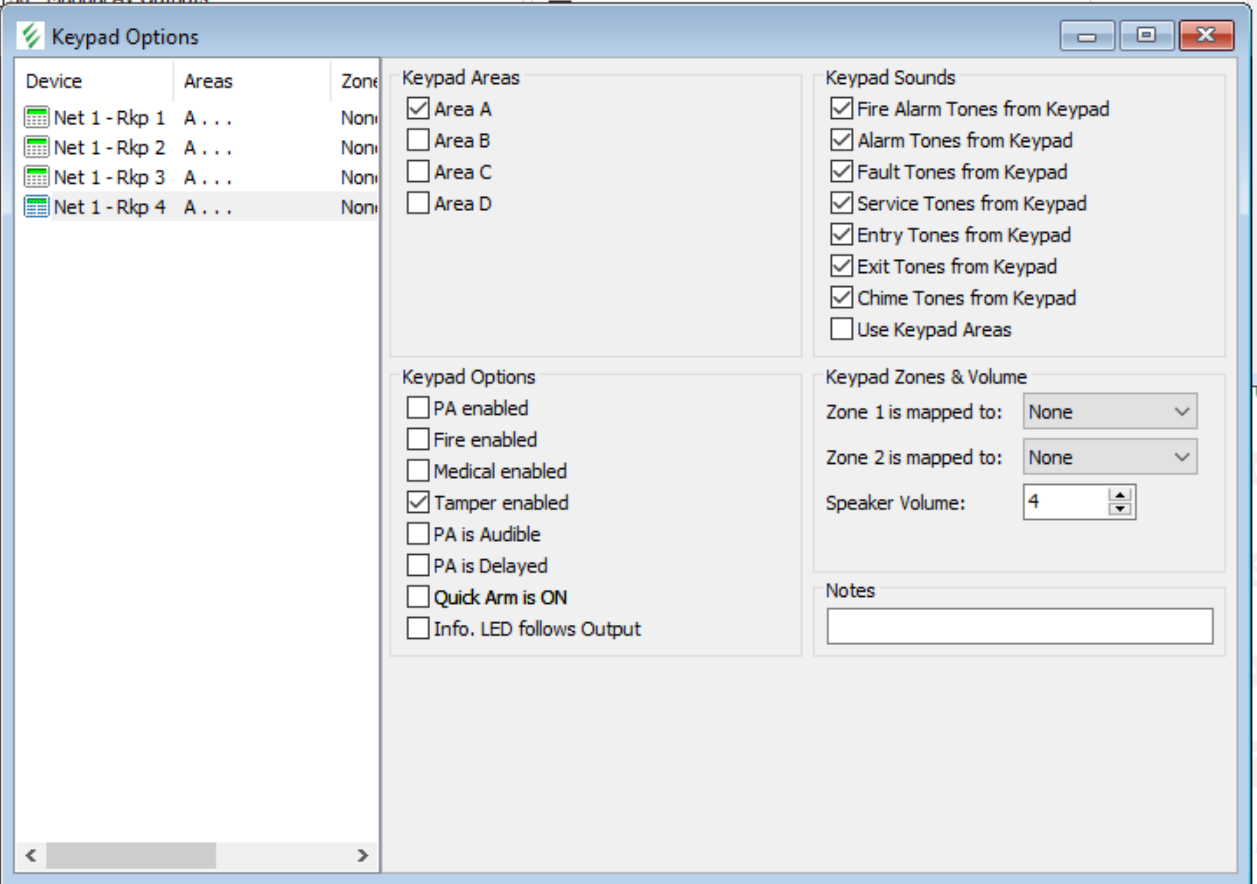Viewport: 1257px width, 884px height.
Task: Uncheck Tamper enabled option
Action: point(418,503)
